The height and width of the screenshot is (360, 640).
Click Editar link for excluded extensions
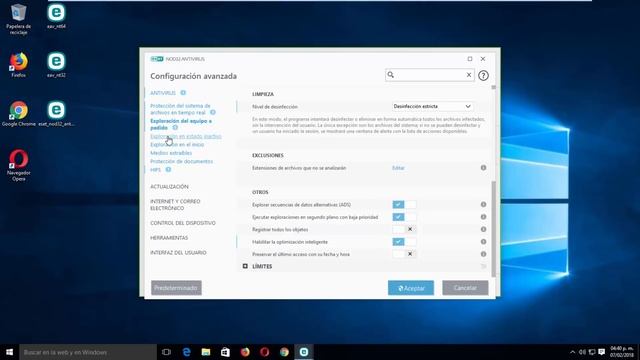(398, 168)
